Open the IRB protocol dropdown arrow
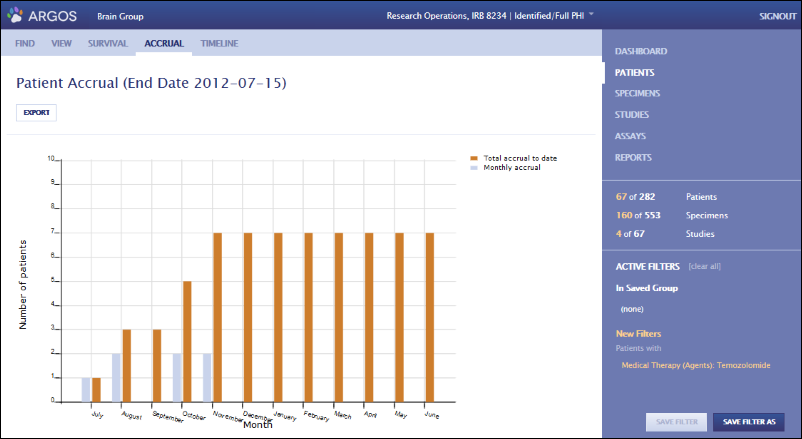 tap(591, 14)
